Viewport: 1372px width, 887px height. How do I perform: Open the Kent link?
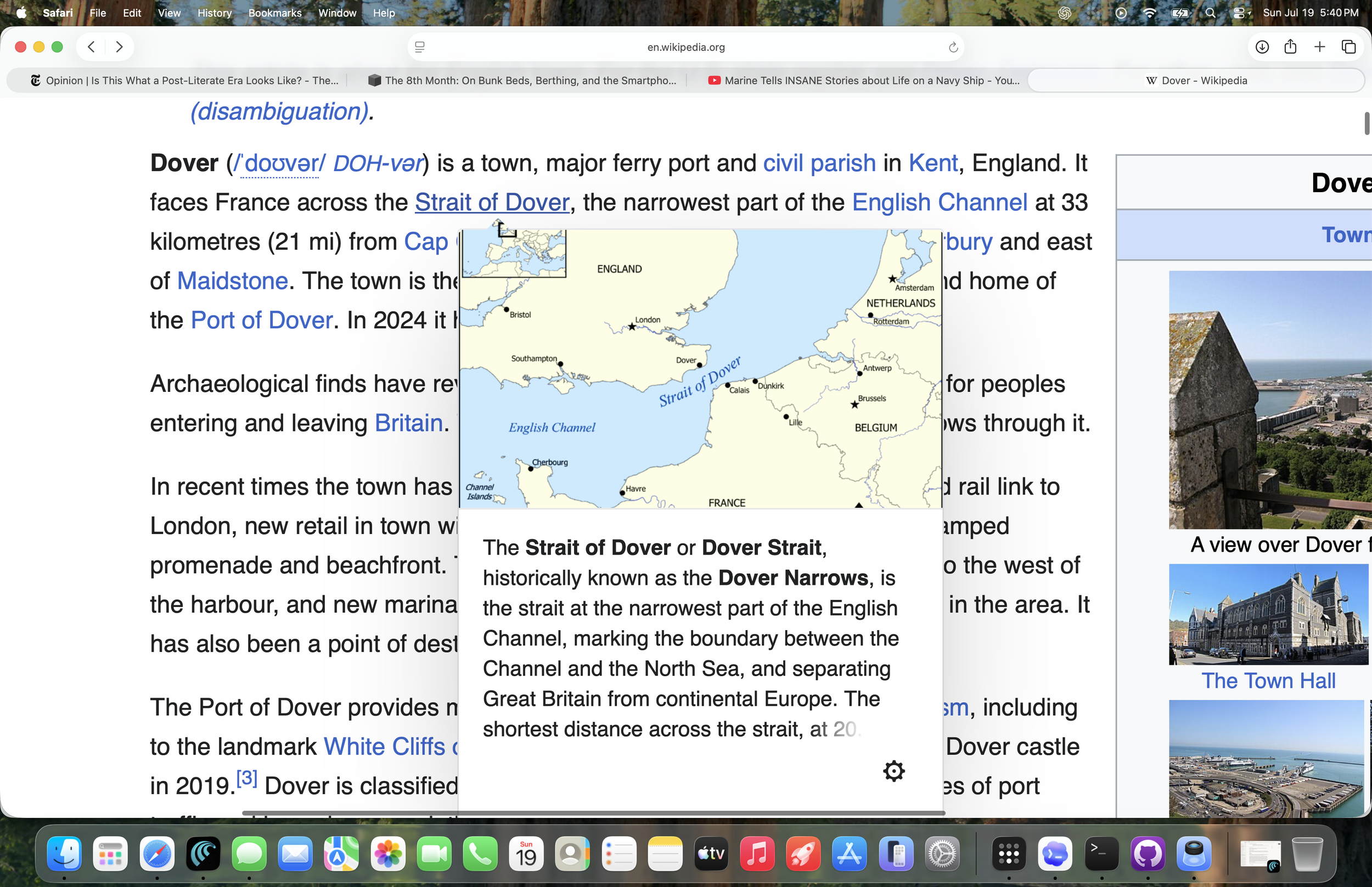(x=934, y=163)
